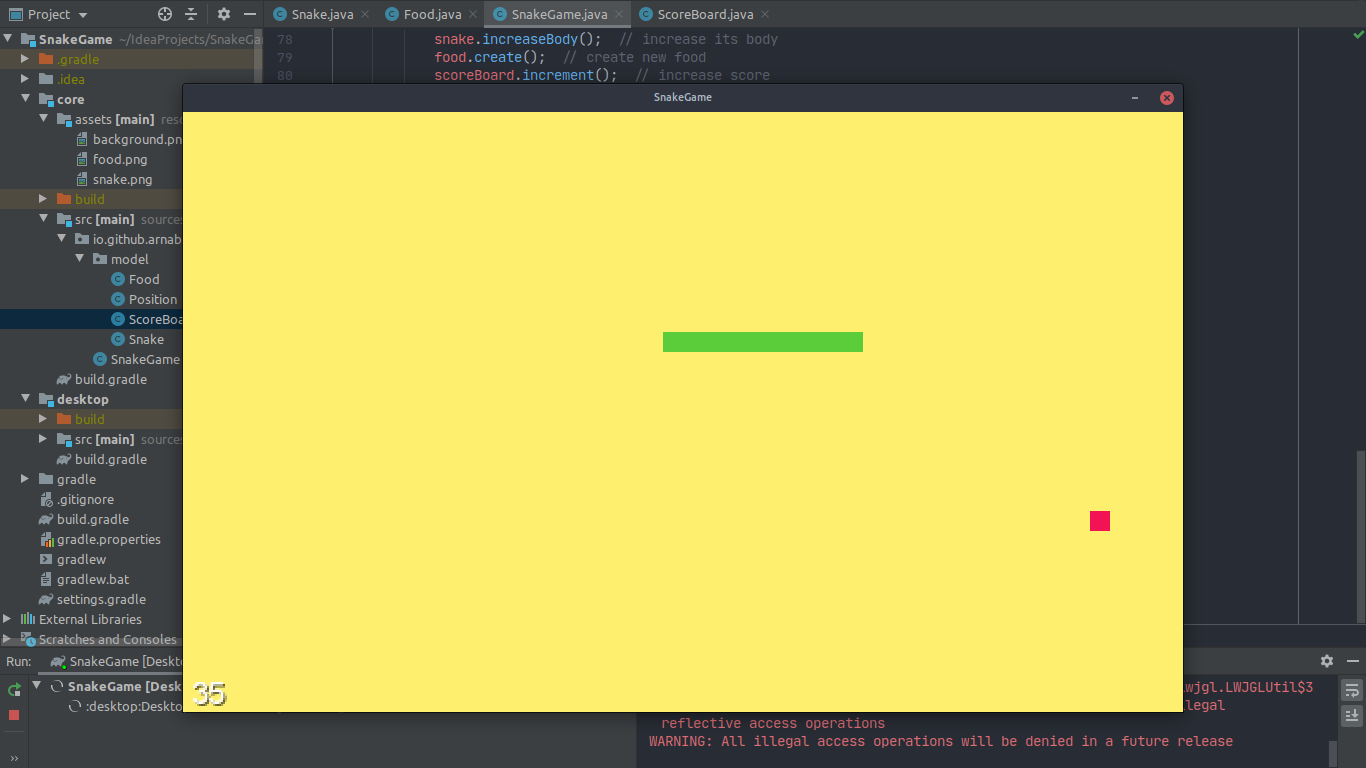Expand External Libraries node
1366x768 pixels.
(x=8, y=619)
